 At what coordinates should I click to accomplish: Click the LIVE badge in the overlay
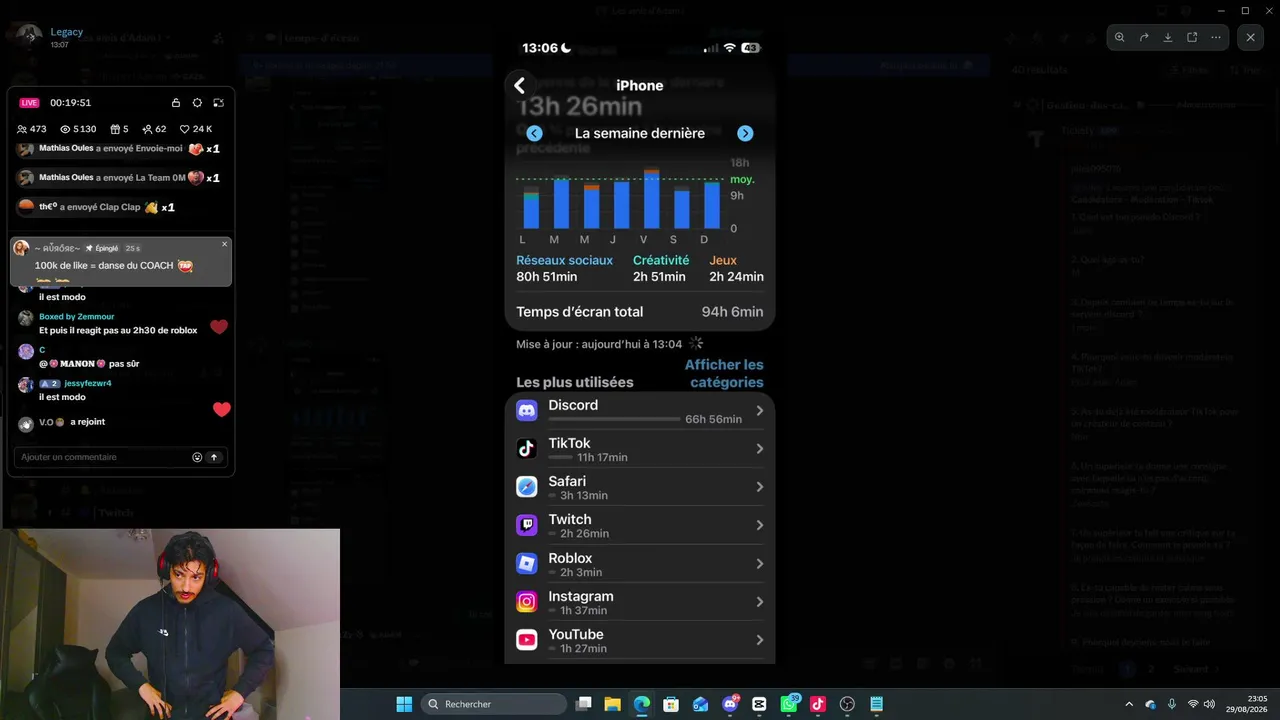(29, 103)
